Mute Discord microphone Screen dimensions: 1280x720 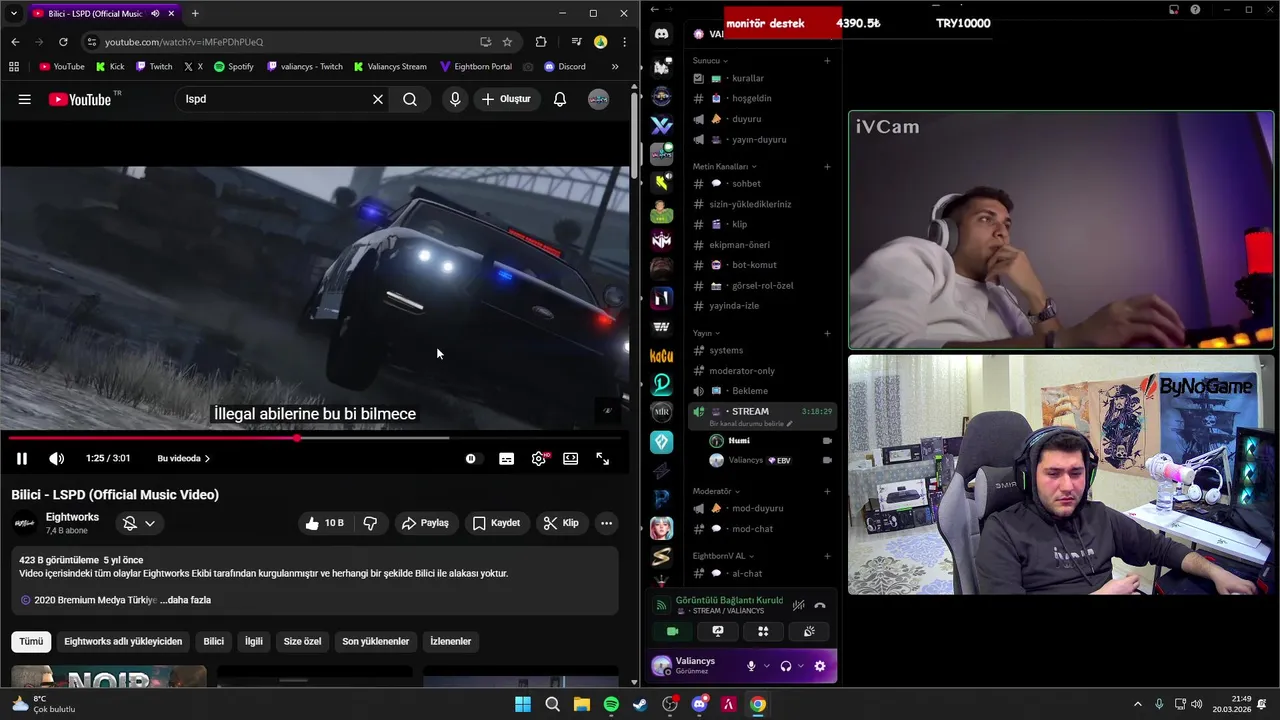tap(751, 666)
